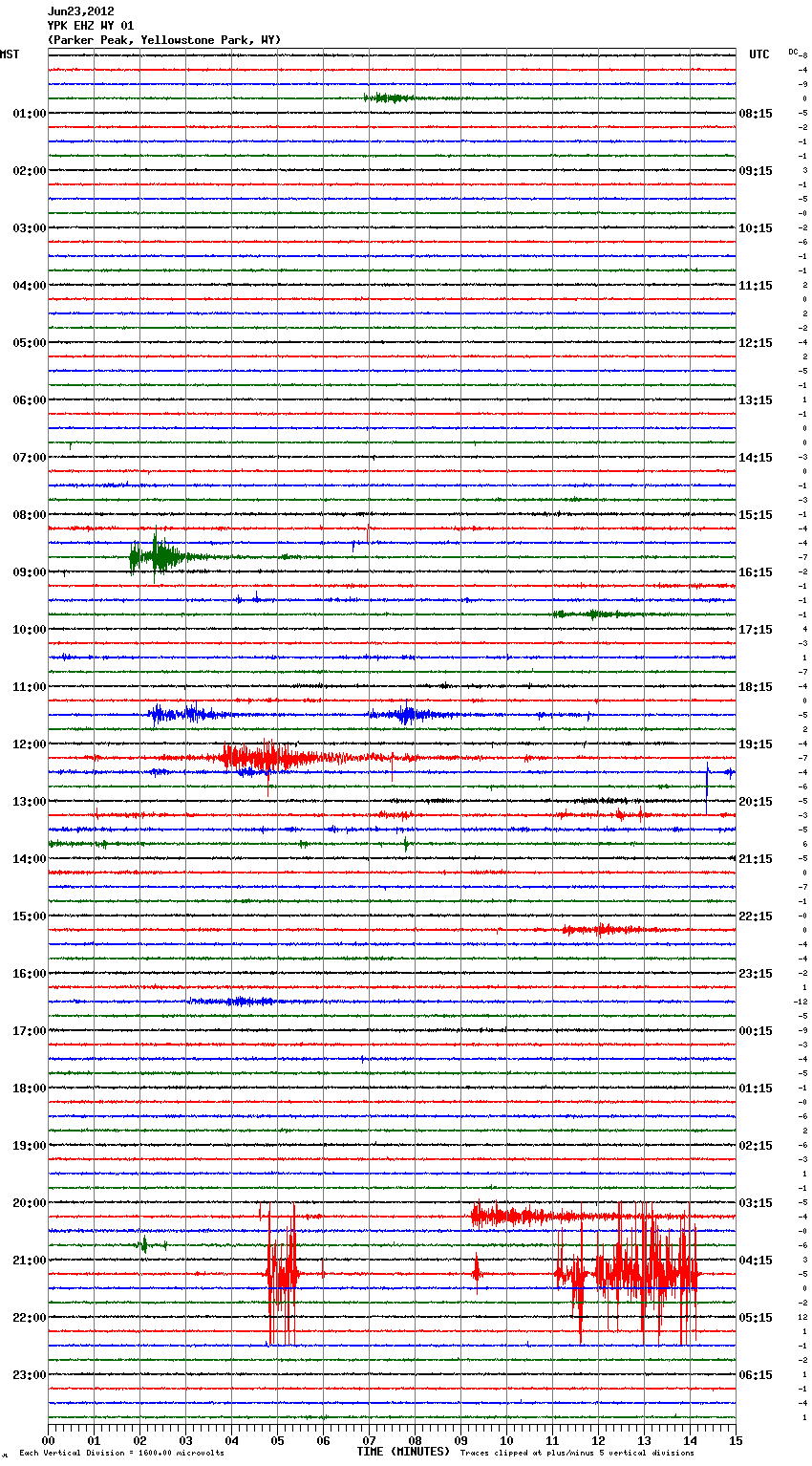Viewport: 812px width, 1466px height.
Task: Select the station code YPK EHZ WY 01
Action: [91, 26]
